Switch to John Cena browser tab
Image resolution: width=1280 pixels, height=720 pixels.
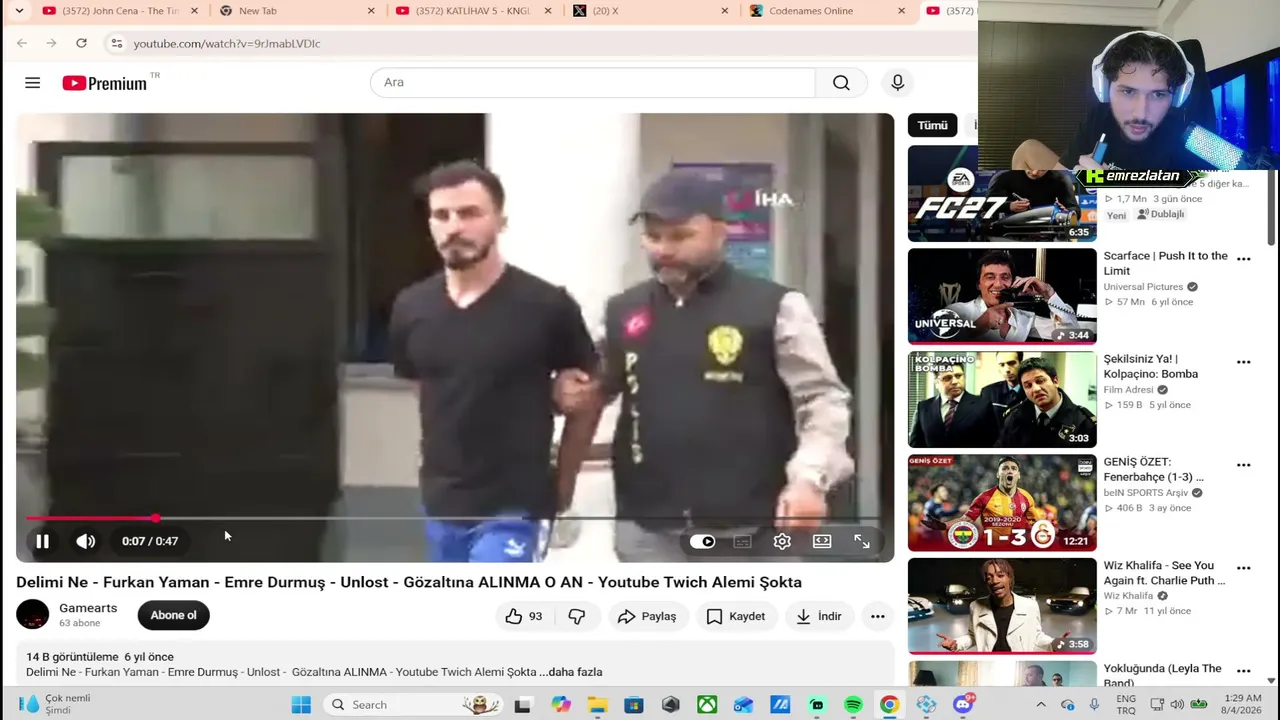120,11
